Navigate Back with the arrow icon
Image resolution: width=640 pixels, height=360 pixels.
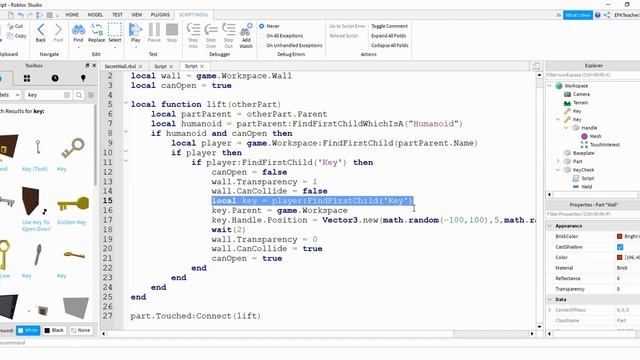coord(41,30)
